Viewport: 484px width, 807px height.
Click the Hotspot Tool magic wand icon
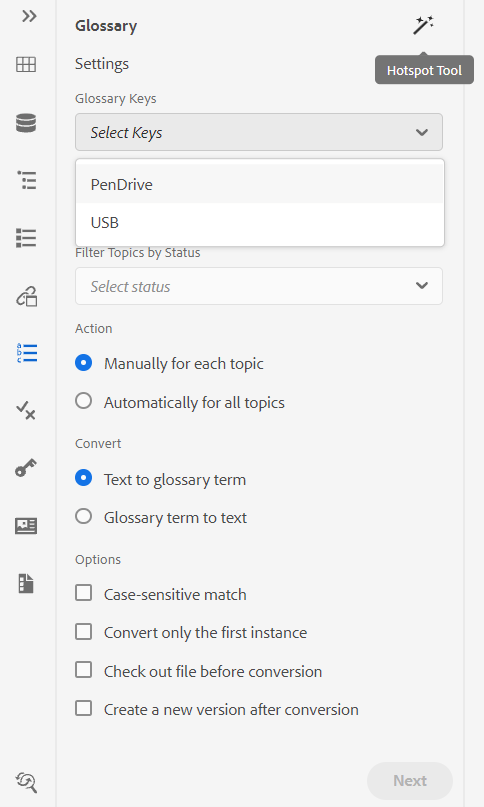pyautogui.click(x=423, y=25)
